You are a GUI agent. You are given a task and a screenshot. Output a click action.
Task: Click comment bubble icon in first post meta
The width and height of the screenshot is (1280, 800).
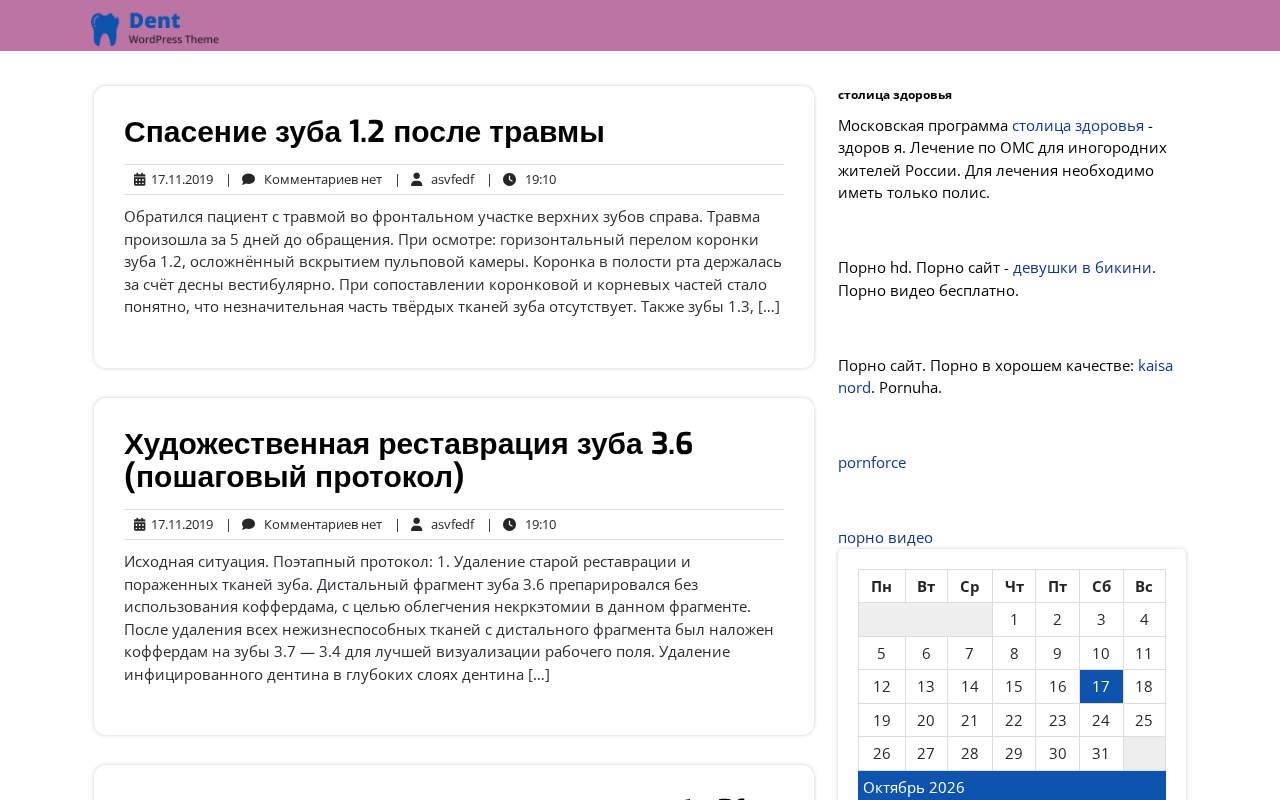point(249,180)
